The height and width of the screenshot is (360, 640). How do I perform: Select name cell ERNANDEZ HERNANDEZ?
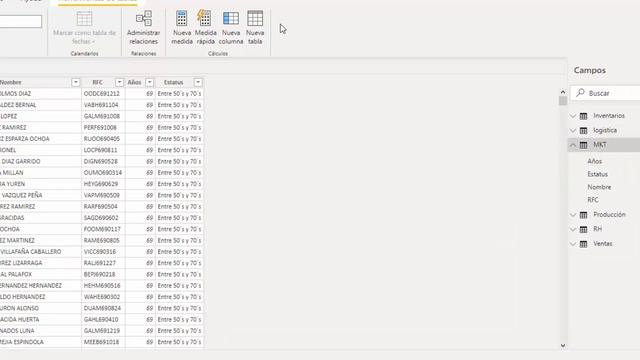[x=40, y=286]
